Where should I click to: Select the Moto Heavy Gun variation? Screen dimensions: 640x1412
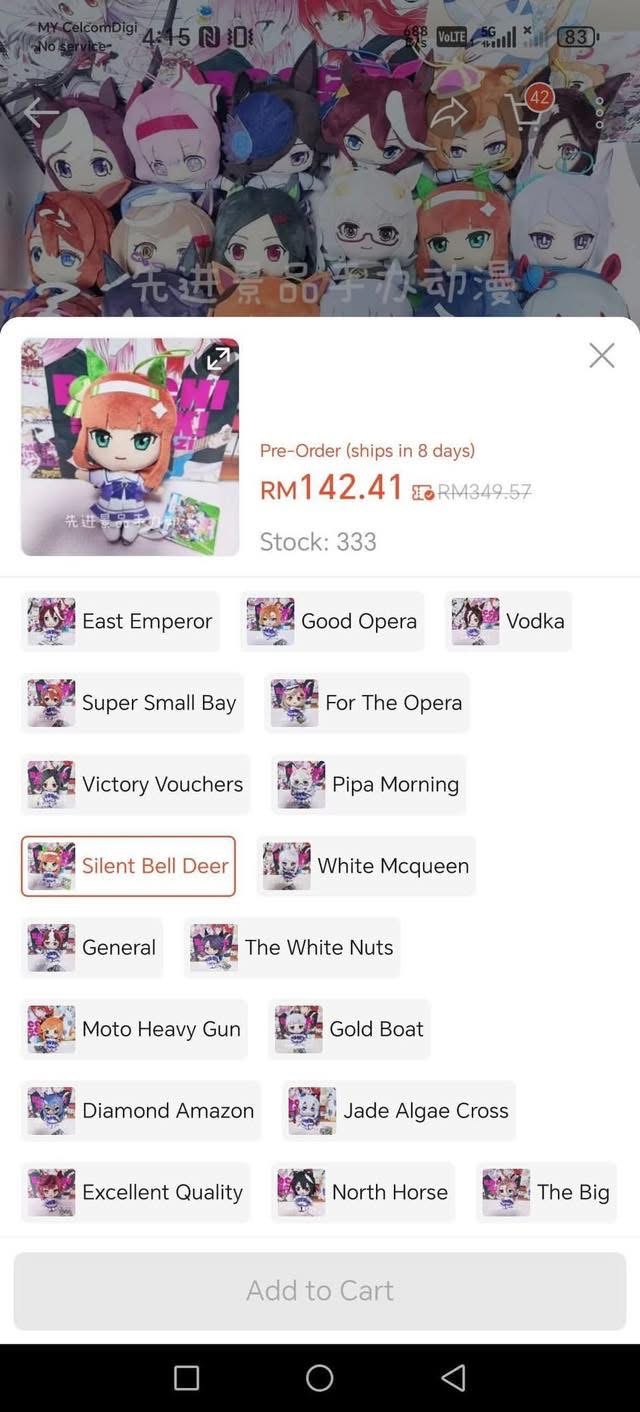(x=134, y=1029)
